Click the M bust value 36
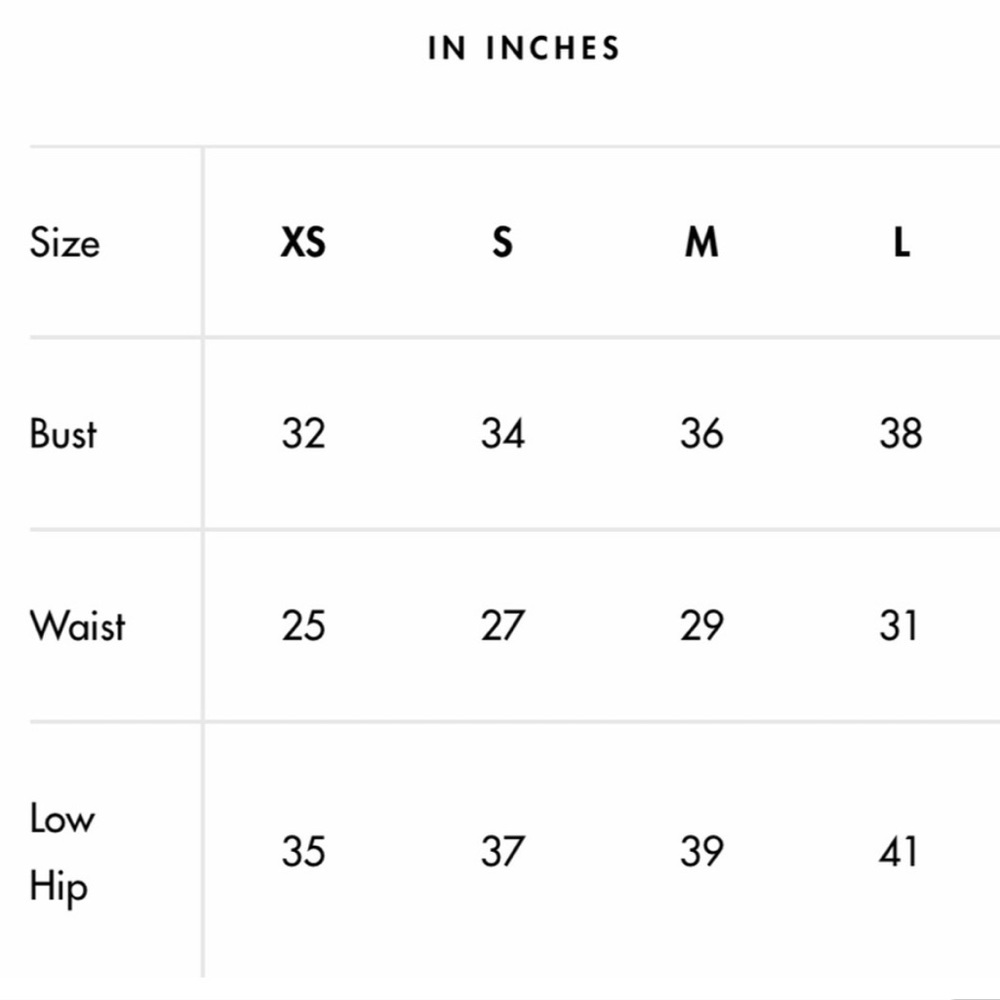The height and width of the screenshot is (1000, 1000). 702,434
